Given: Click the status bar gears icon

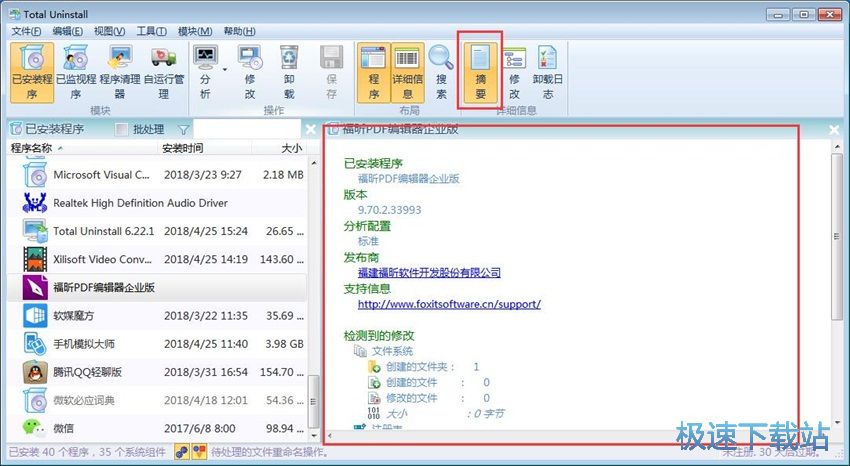Looking at the screenshot, I should point(182,451).
